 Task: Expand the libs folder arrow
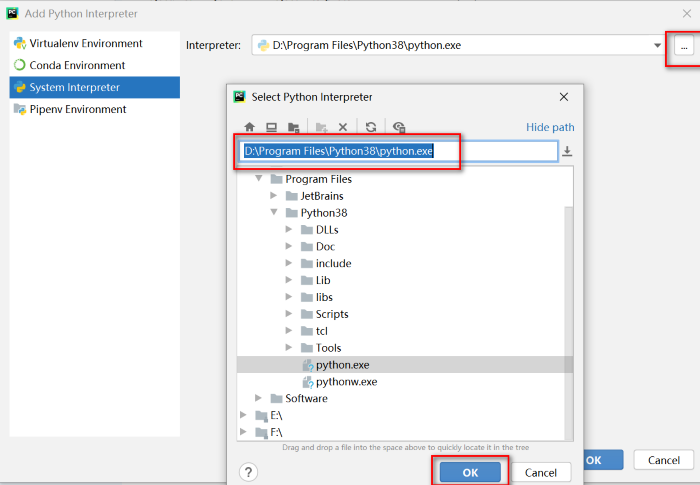289,297
